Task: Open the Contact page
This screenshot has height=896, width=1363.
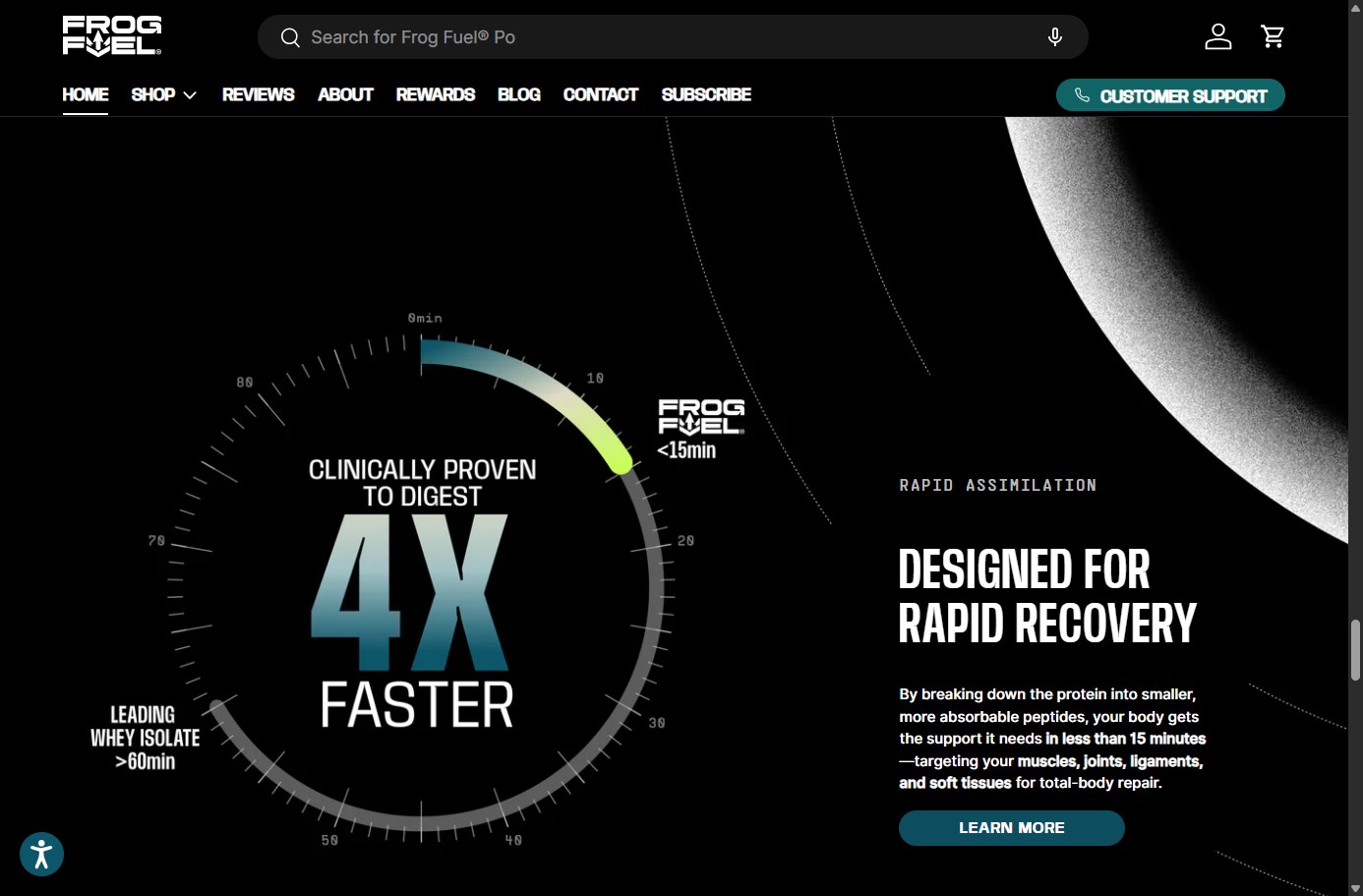Action: (600, 95)
